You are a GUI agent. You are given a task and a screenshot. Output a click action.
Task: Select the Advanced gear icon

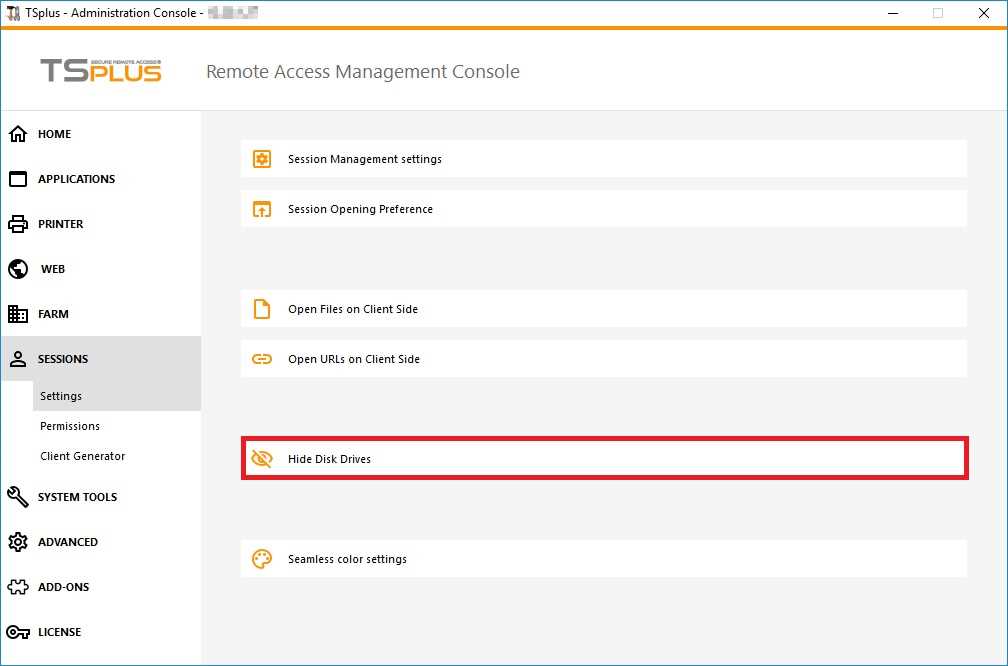click(x=18, y=542)
